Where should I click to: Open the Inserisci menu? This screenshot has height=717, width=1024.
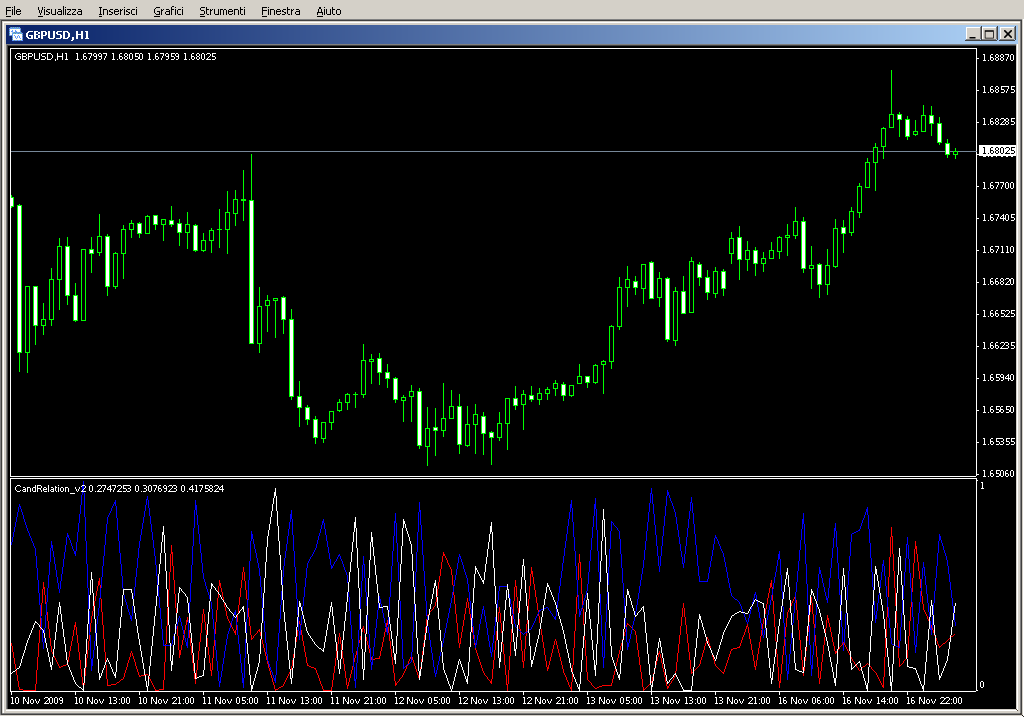point(118,11)
